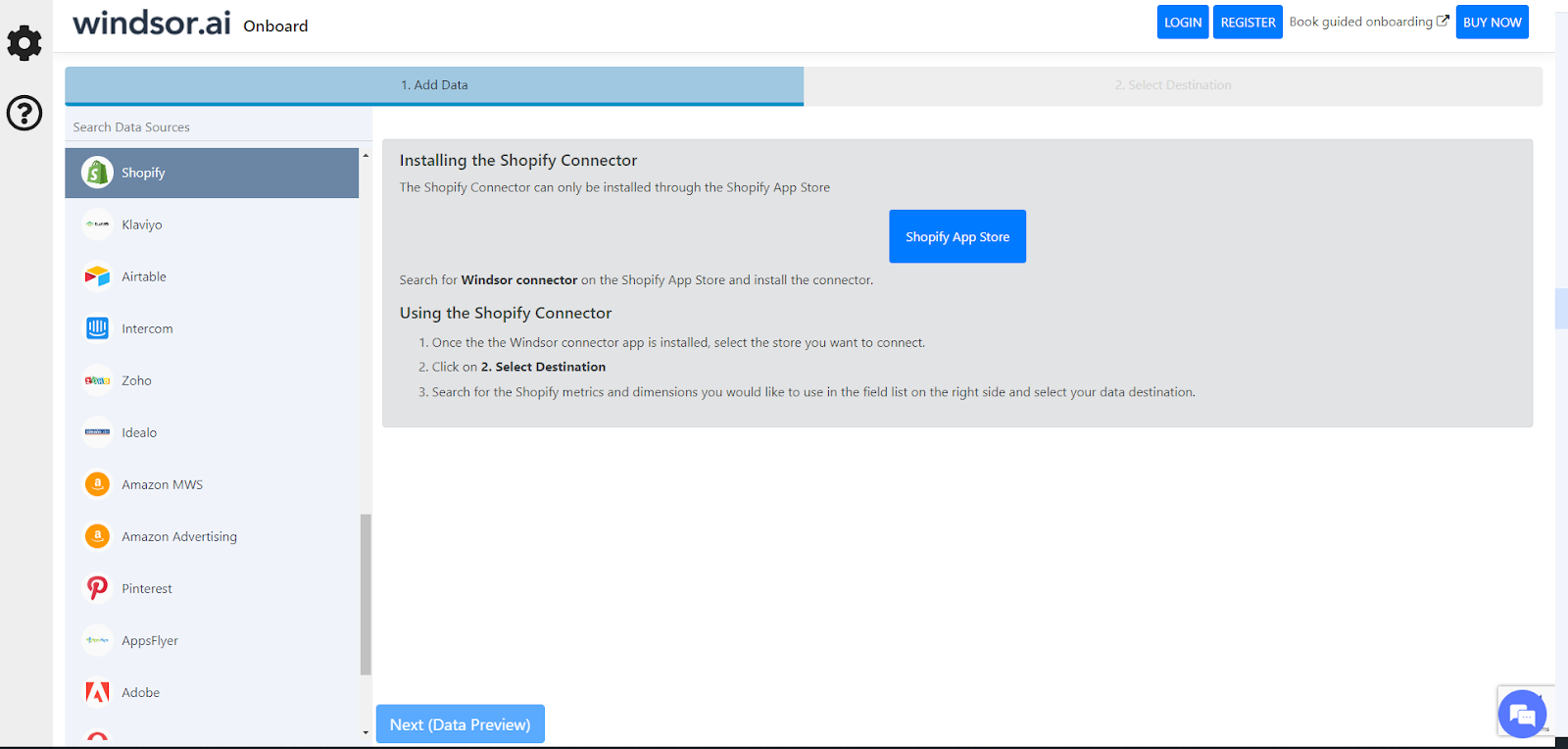Click the scroll up arrow of source list
This screenshot has height=749, width=1568.
366,155
